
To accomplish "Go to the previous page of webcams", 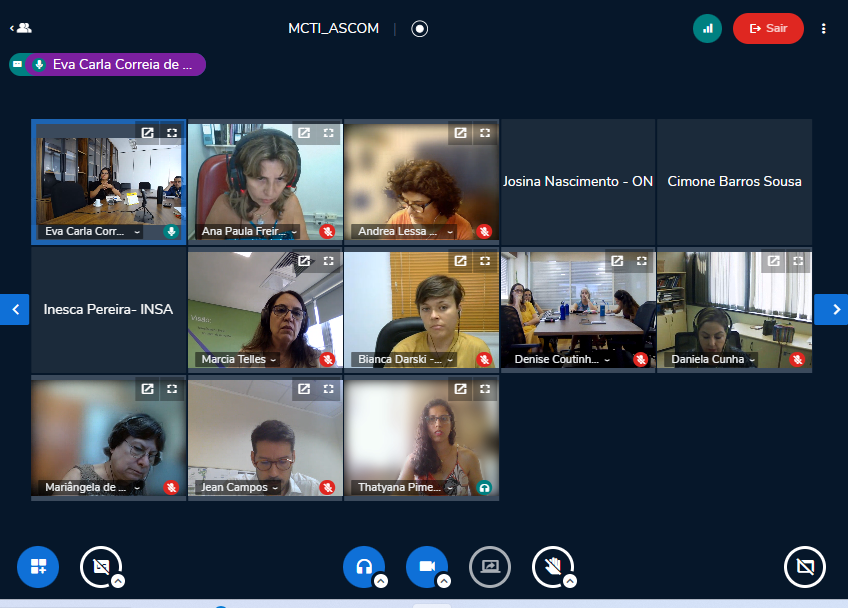I will 15,310.
